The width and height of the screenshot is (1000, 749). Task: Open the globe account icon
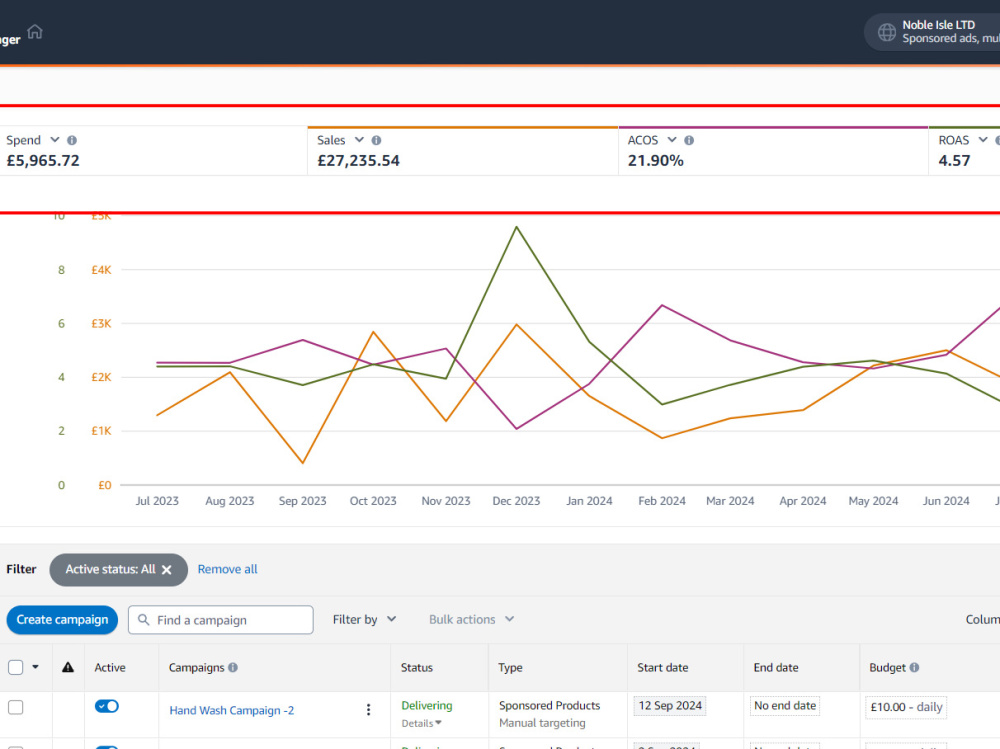tap(886, 32)
